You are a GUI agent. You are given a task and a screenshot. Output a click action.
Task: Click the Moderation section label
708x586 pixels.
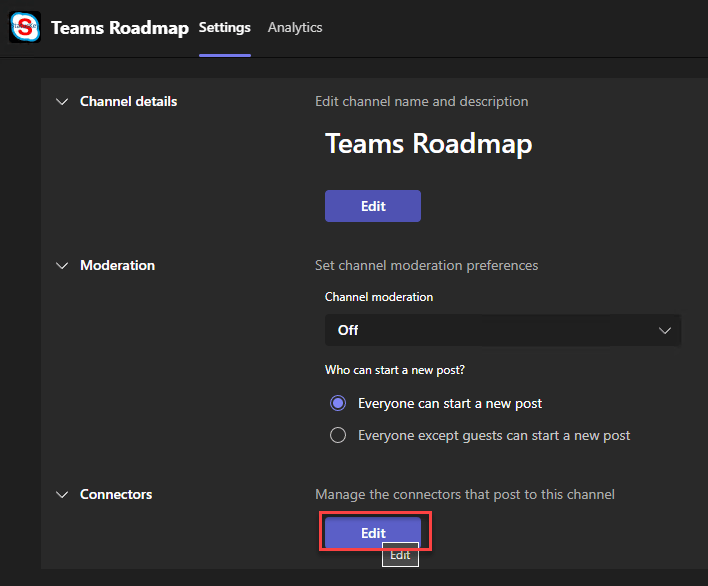coord(117,265)
